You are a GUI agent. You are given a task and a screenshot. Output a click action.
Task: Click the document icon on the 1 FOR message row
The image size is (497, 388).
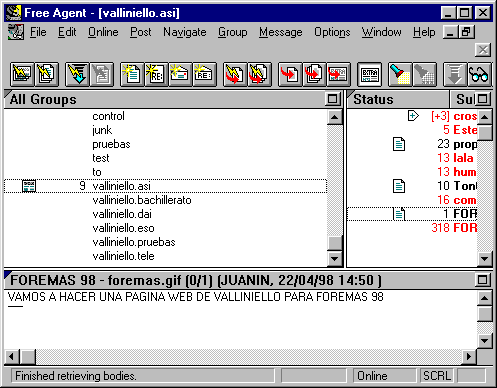399,214
